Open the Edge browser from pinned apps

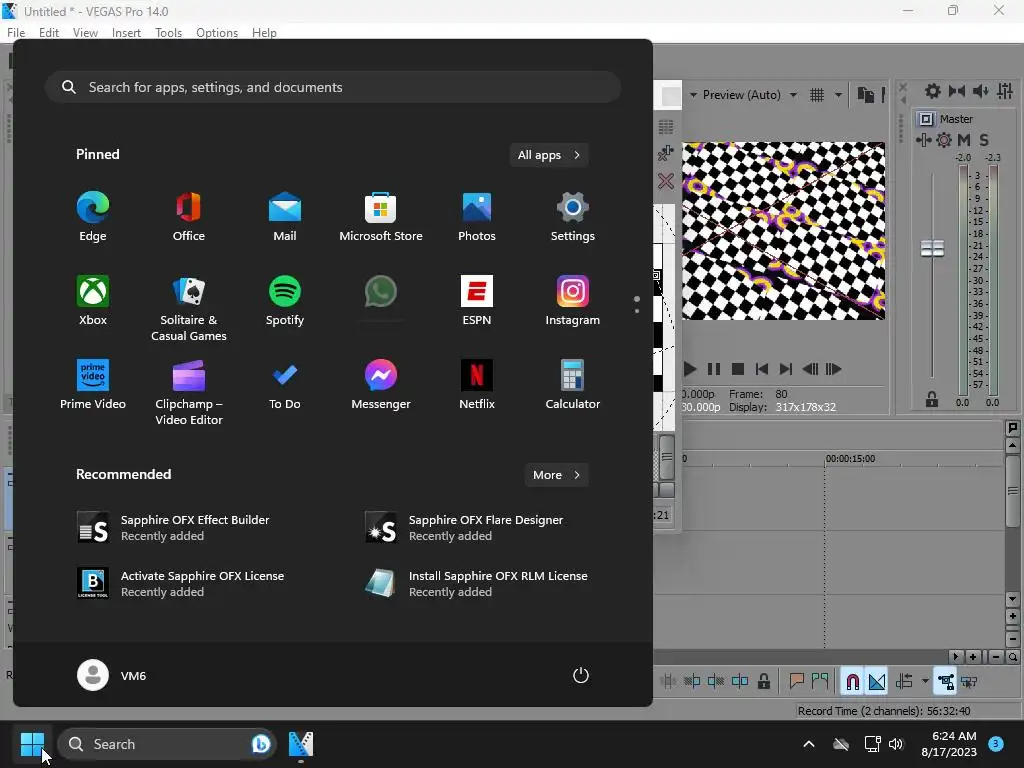tap(93, 217)
